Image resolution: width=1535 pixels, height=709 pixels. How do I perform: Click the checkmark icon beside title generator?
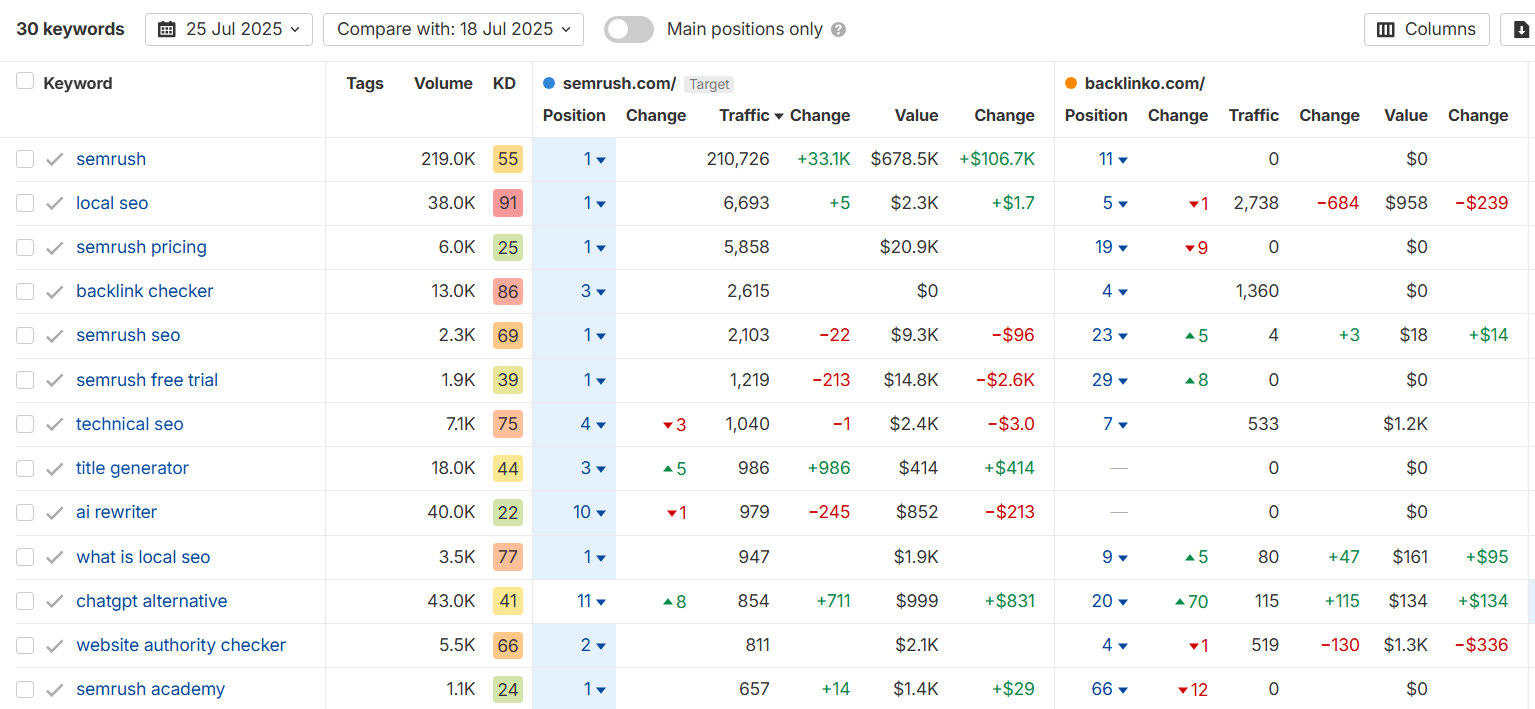coord(55,468)
